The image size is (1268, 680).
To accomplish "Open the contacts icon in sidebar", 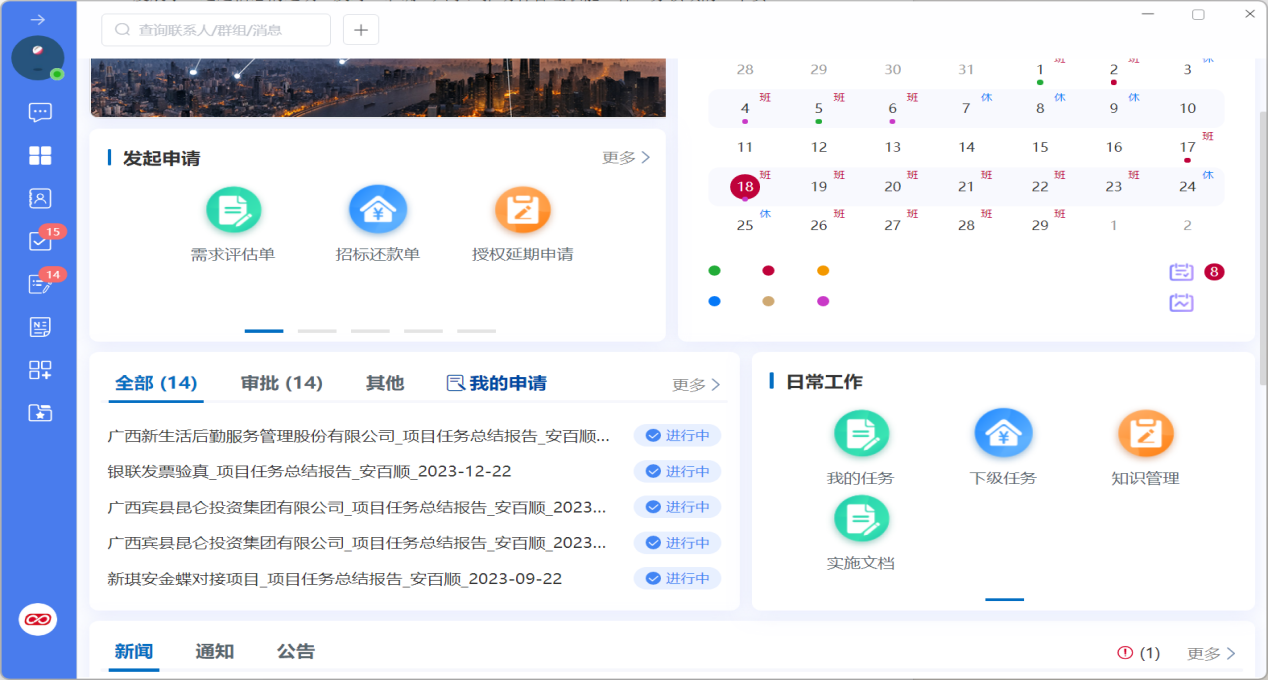I will (x=40, y=198).
